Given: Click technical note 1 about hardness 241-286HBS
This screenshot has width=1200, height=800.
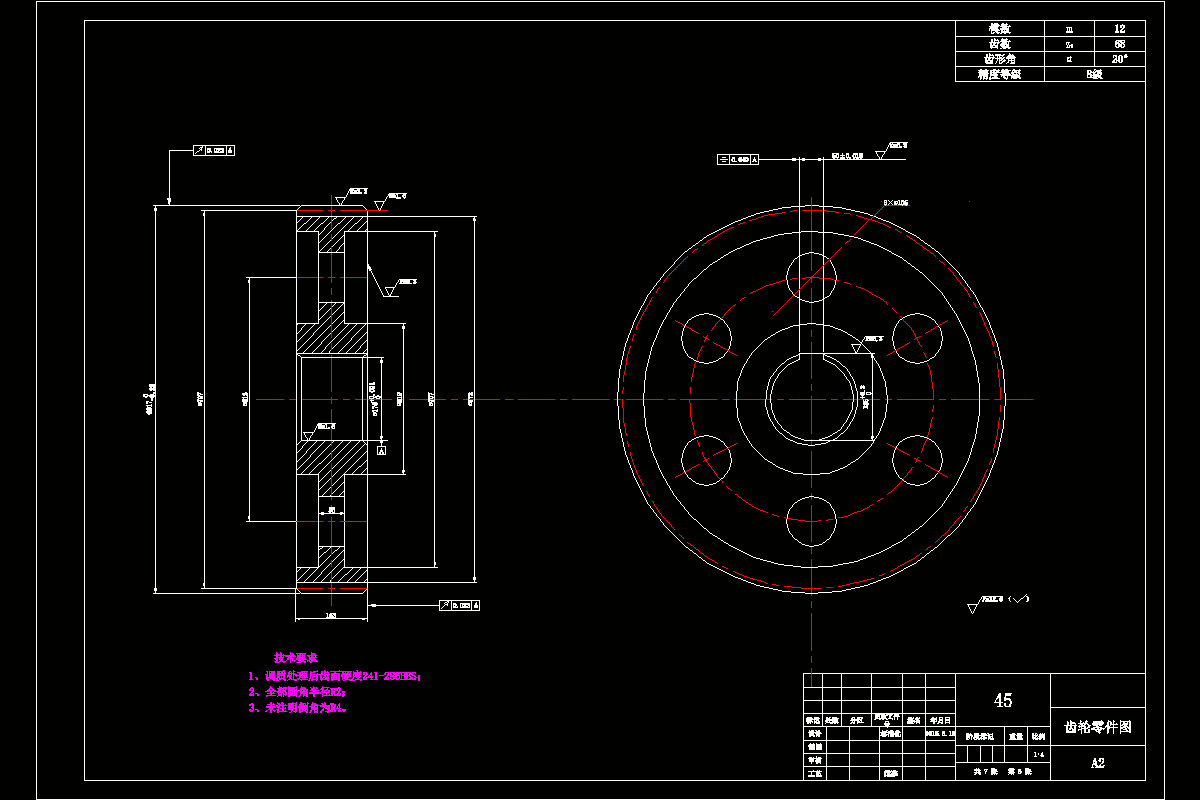Looking at the screenshot, I should [x=335, y=676].
